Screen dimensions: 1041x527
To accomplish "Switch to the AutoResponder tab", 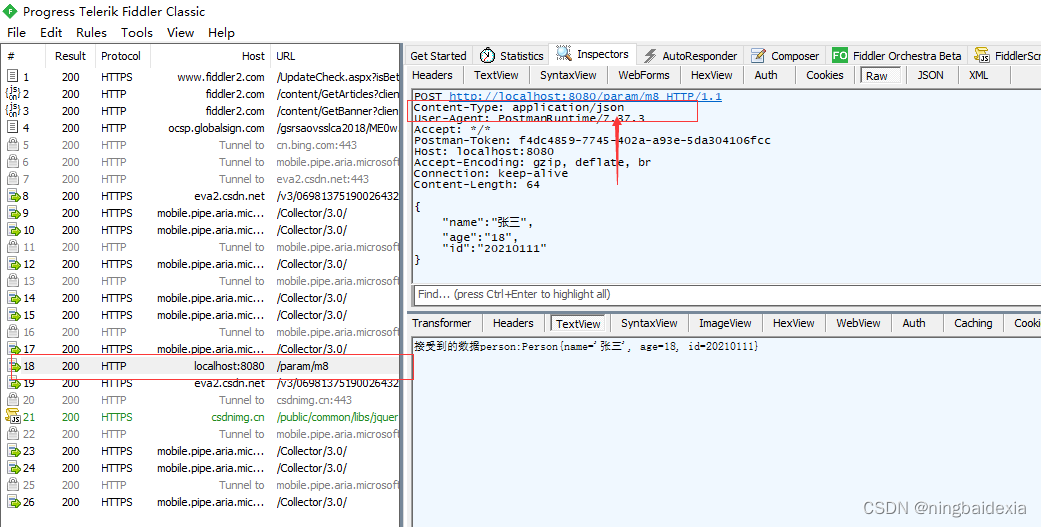I will [691, 56].
